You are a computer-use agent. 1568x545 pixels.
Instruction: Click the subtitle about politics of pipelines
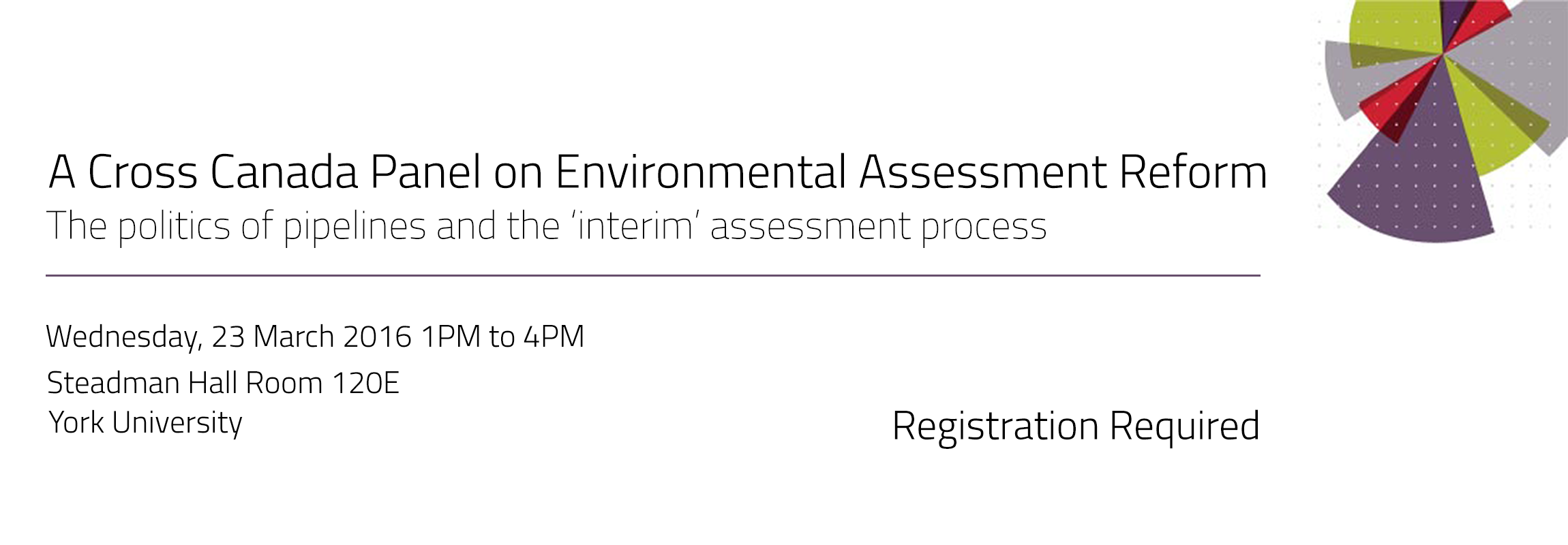tap(547, 227)
